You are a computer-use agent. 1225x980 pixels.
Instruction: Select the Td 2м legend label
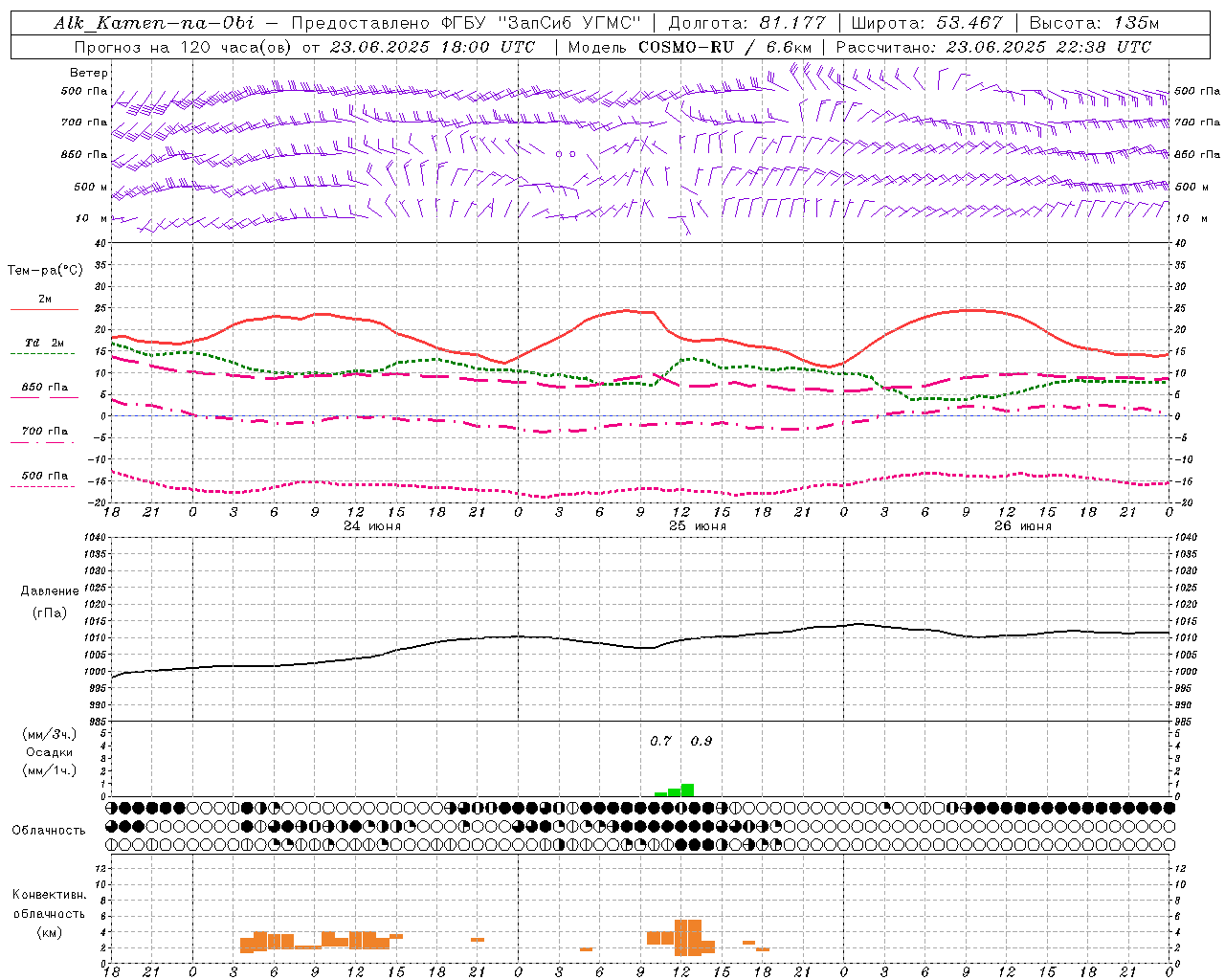(x=45, y=343)
